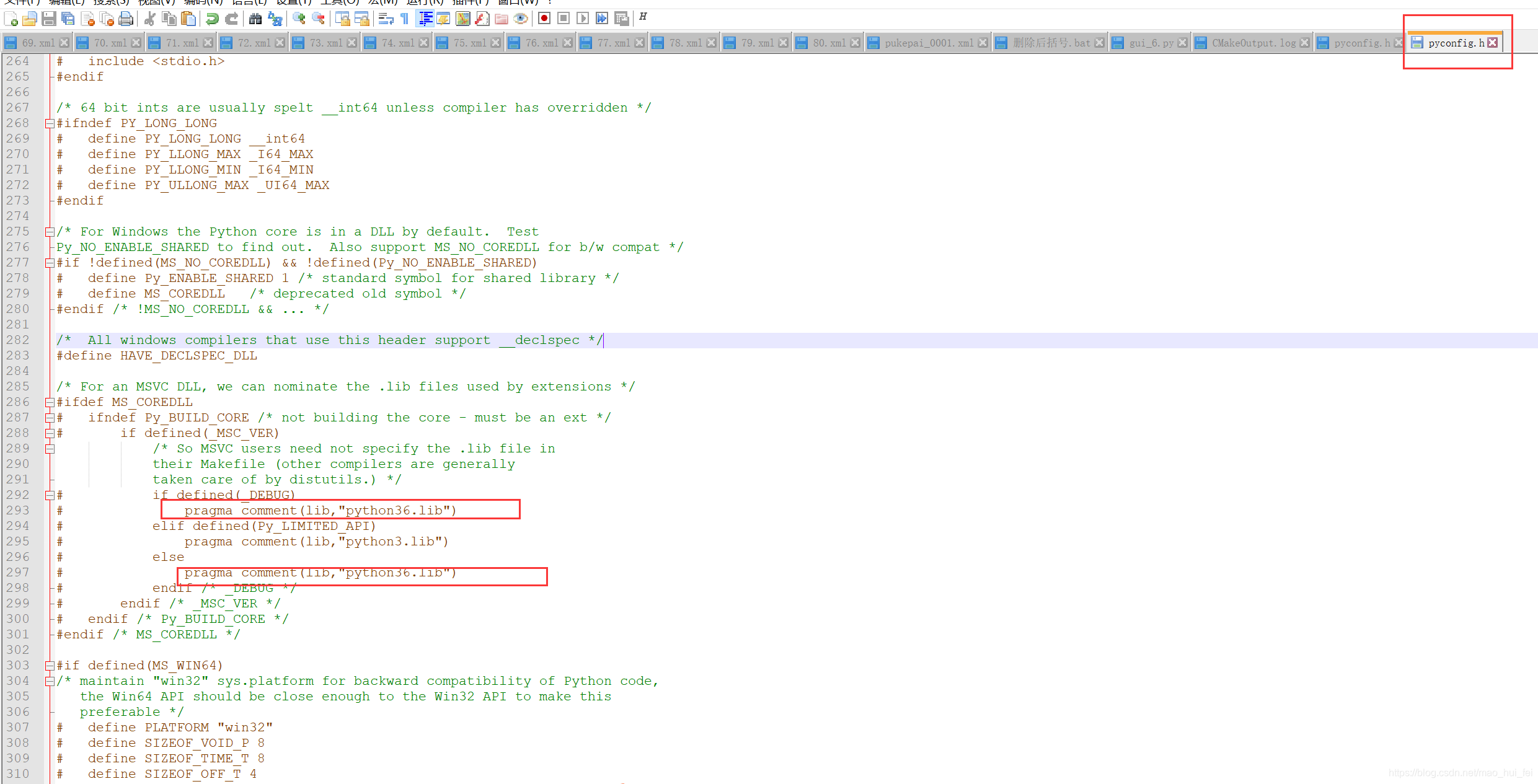This screenshot has height=784, width=1538.
Task: Toggle the indent guide button
Action: click(425, 19)
